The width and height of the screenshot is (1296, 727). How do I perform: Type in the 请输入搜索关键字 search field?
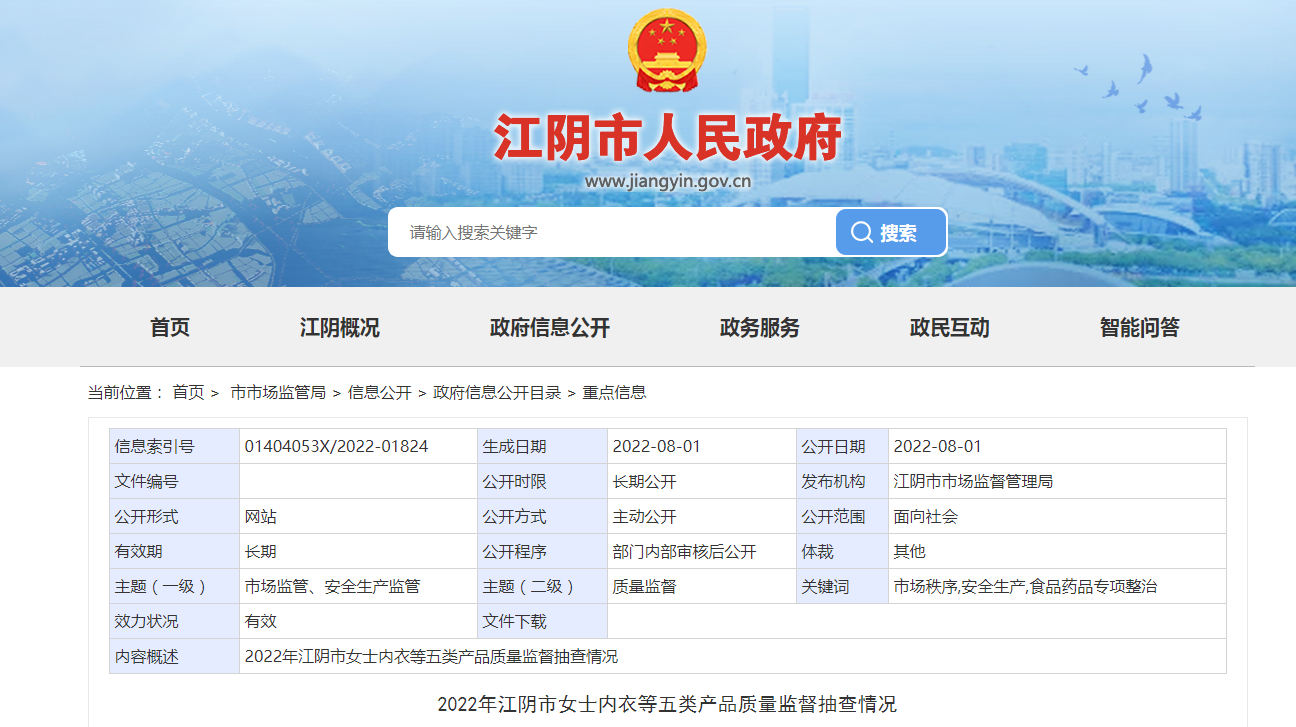coord(610,232)
